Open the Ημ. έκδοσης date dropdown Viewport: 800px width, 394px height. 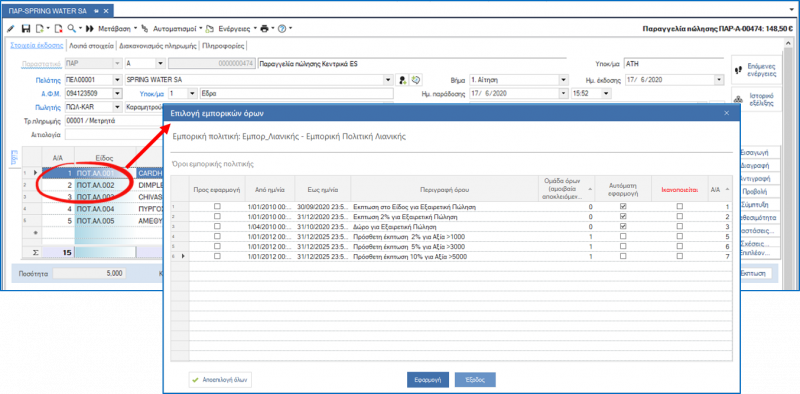719,80
